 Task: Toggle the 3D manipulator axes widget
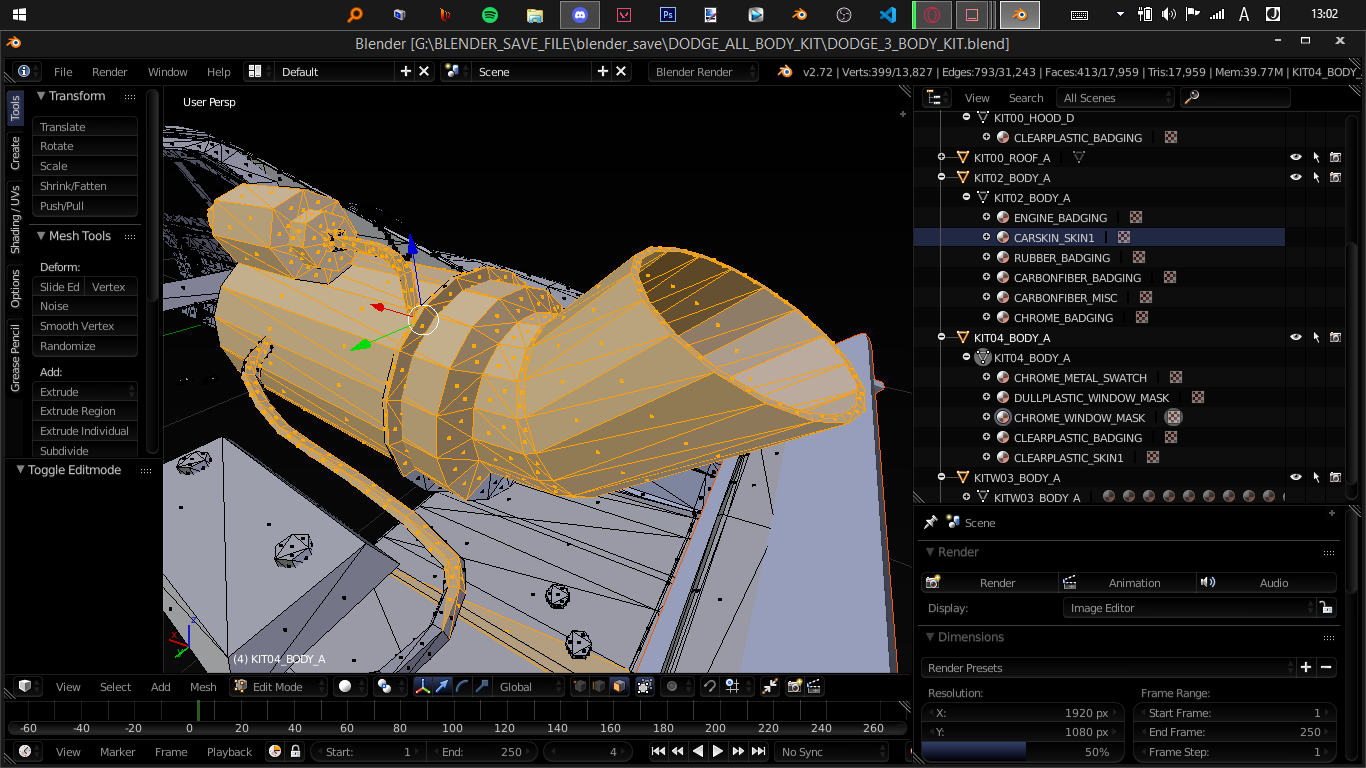(x=423, y=686)
